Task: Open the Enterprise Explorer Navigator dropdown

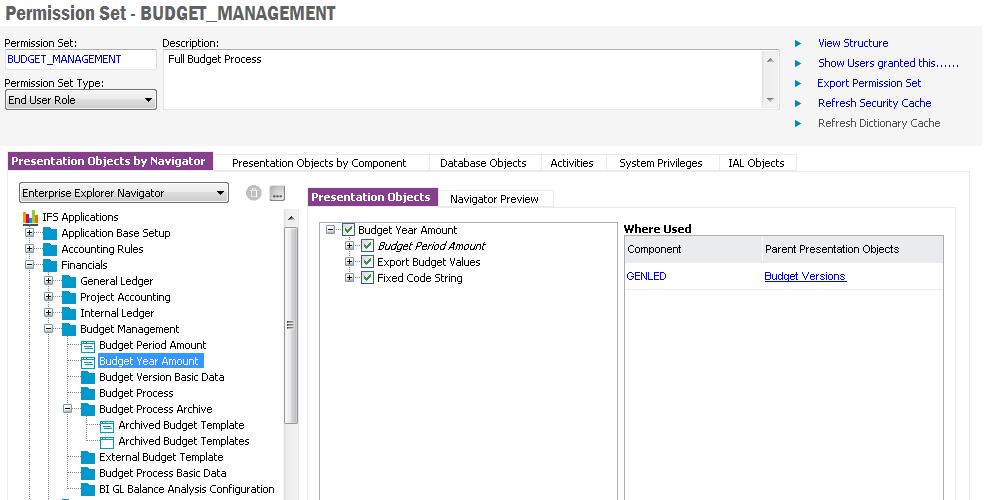Action: click(124, 193)
